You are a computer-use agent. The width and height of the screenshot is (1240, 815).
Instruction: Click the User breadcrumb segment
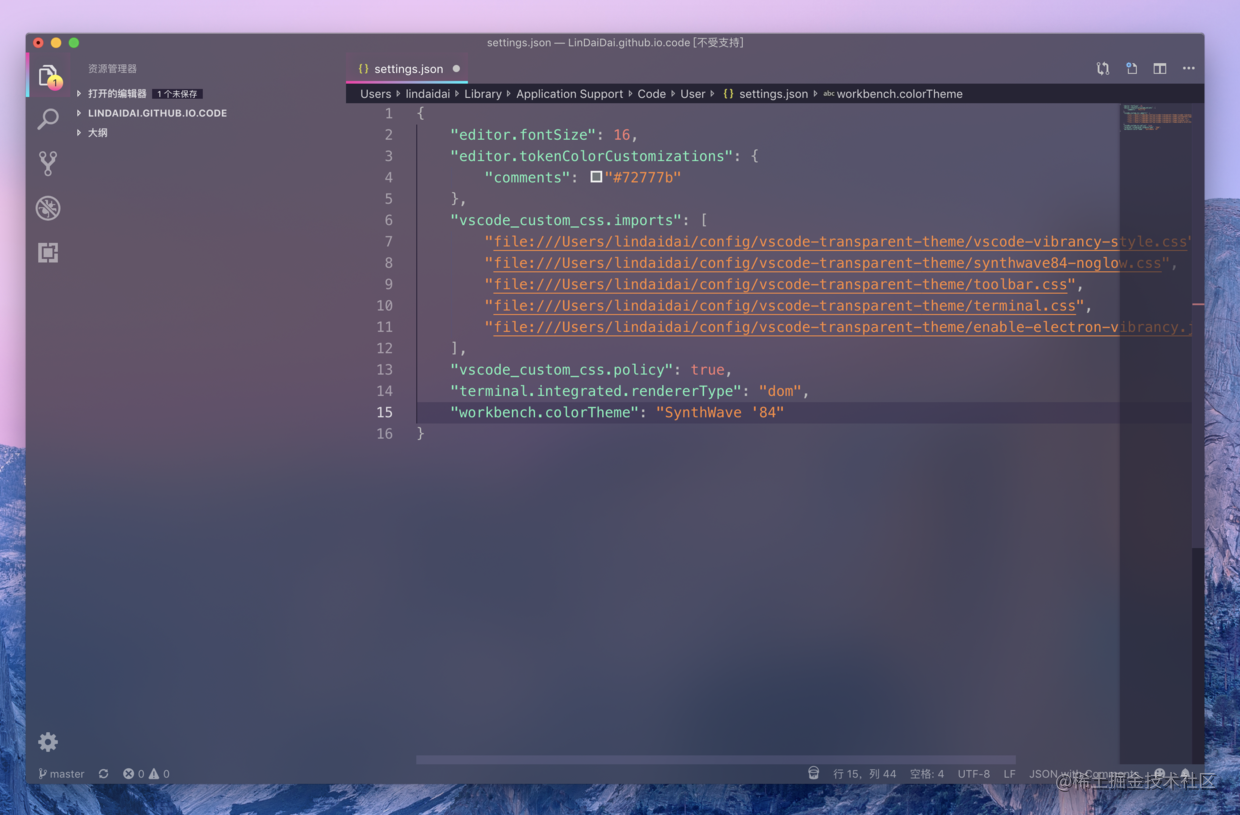click(x=693, y=94)
